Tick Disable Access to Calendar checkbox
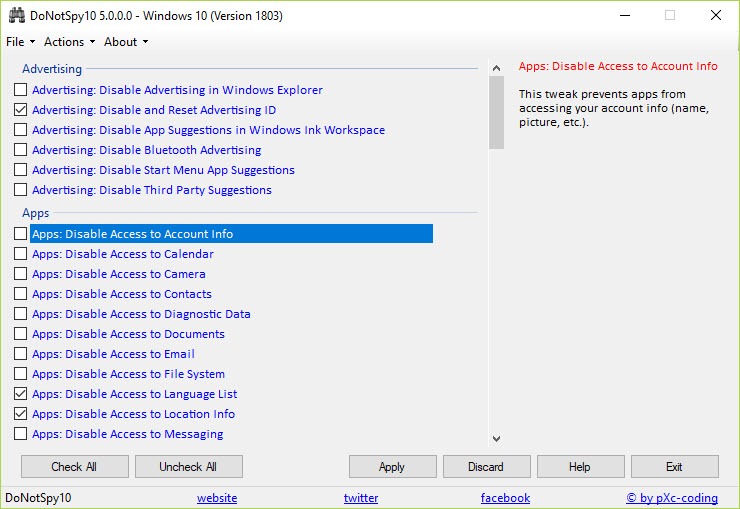This screenshot has height=509, width=740. (20, 254)
